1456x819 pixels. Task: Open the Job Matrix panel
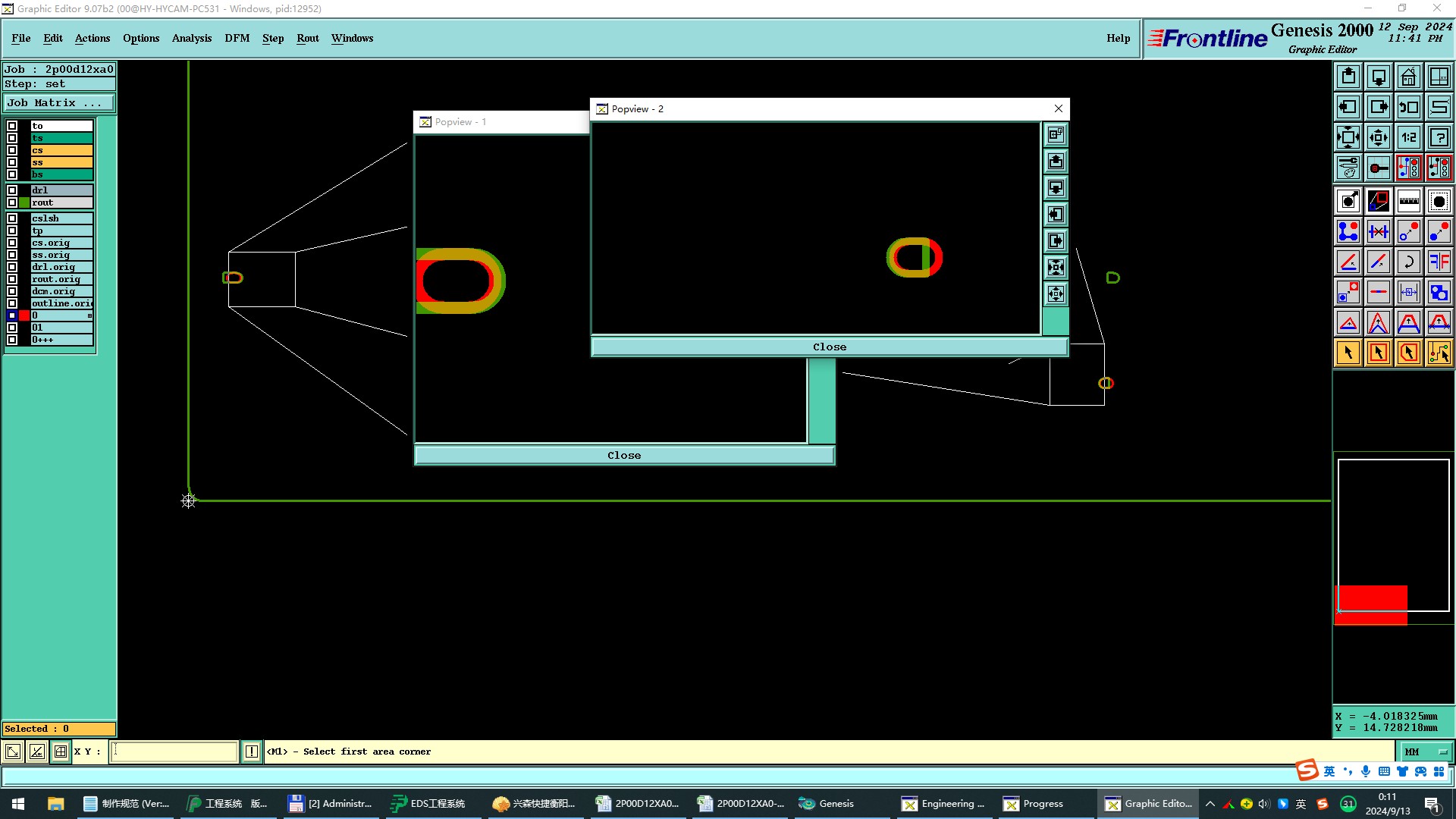click(59, 103)
